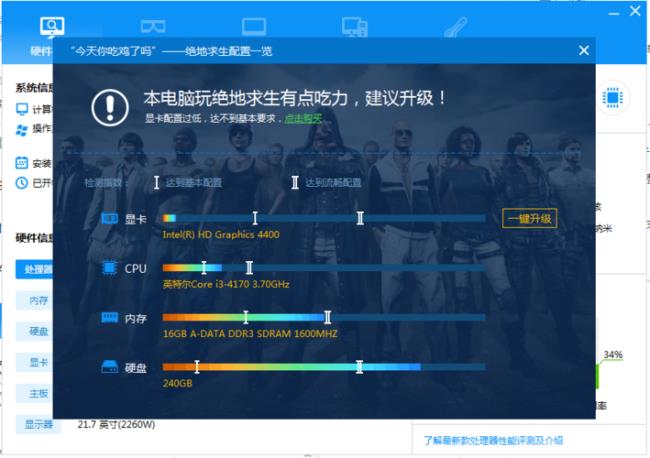Click the 240GB disk size text

pos(177,383)
